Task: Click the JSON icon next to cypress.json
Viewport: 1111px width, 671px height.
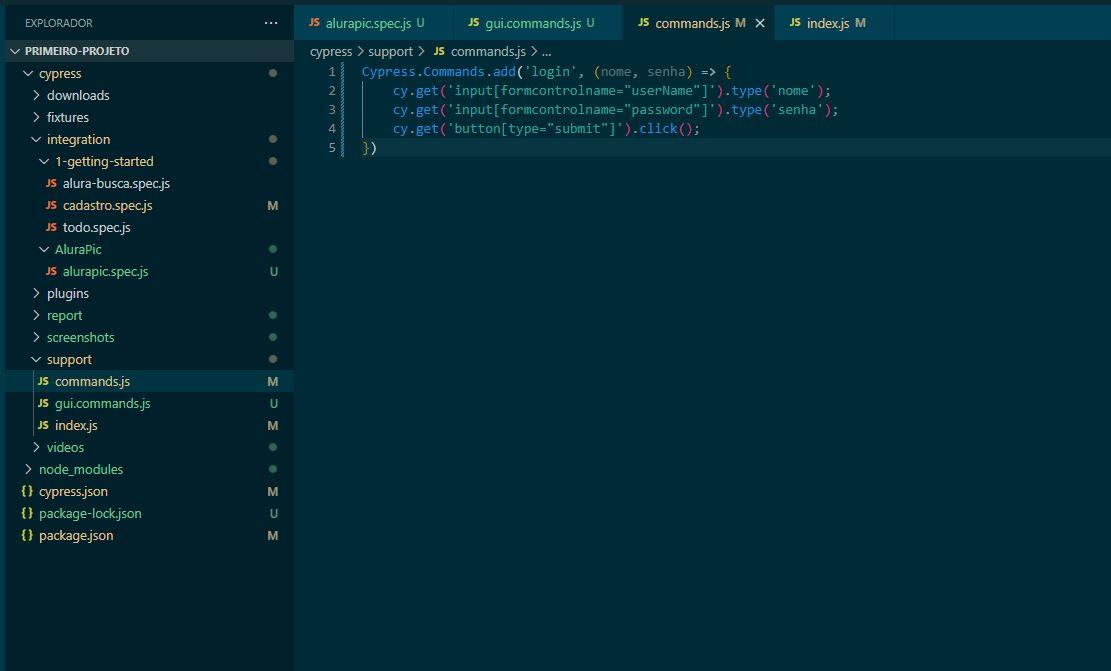Action: [27, 491]
